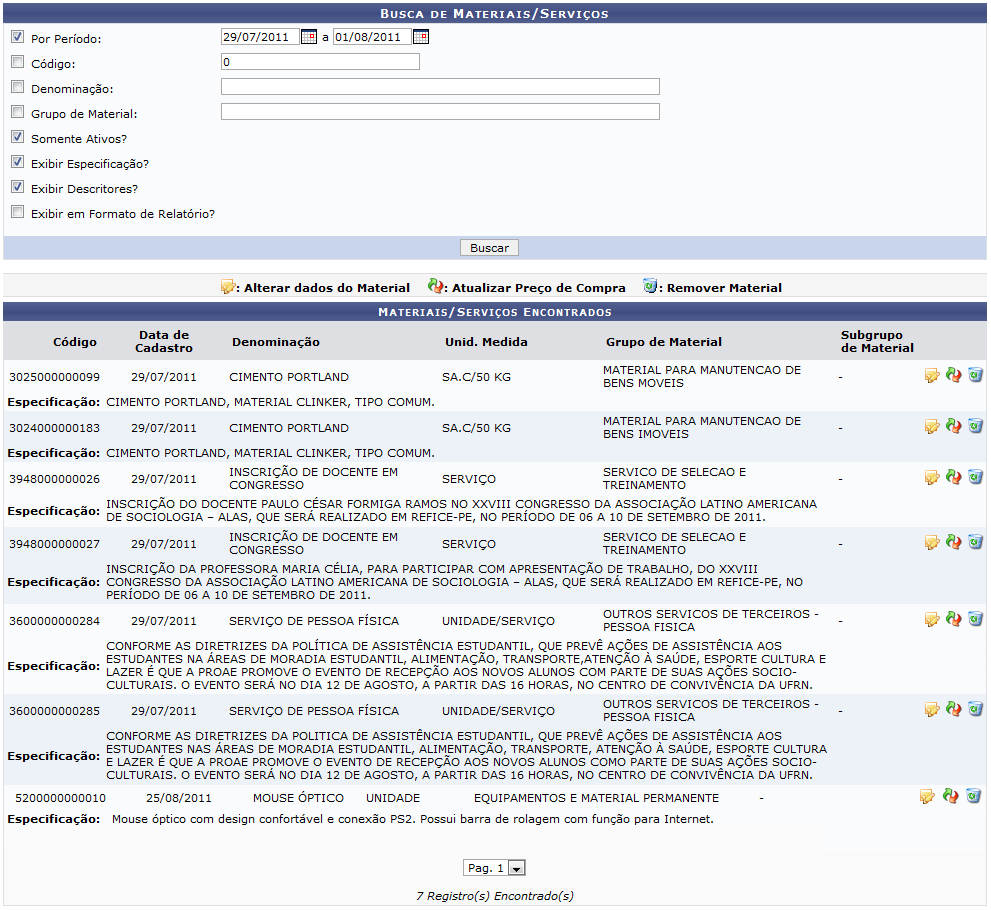
Task: Remove material with code 3600000000284
Action: [975, 619]
